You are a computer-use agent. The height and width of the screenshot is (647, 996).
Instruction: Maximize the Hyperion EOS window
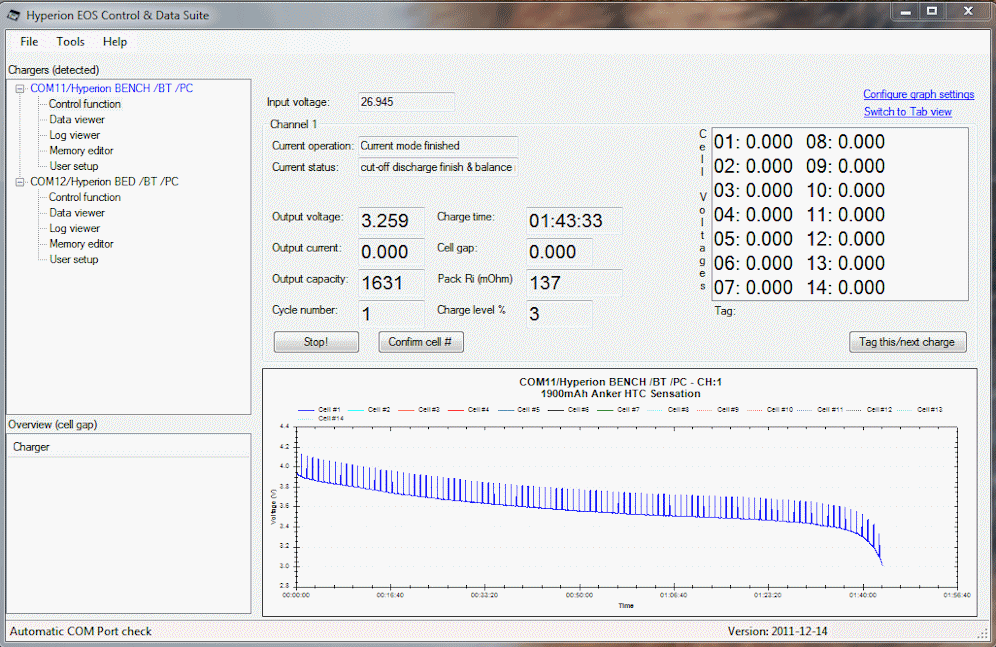(932, 11)
